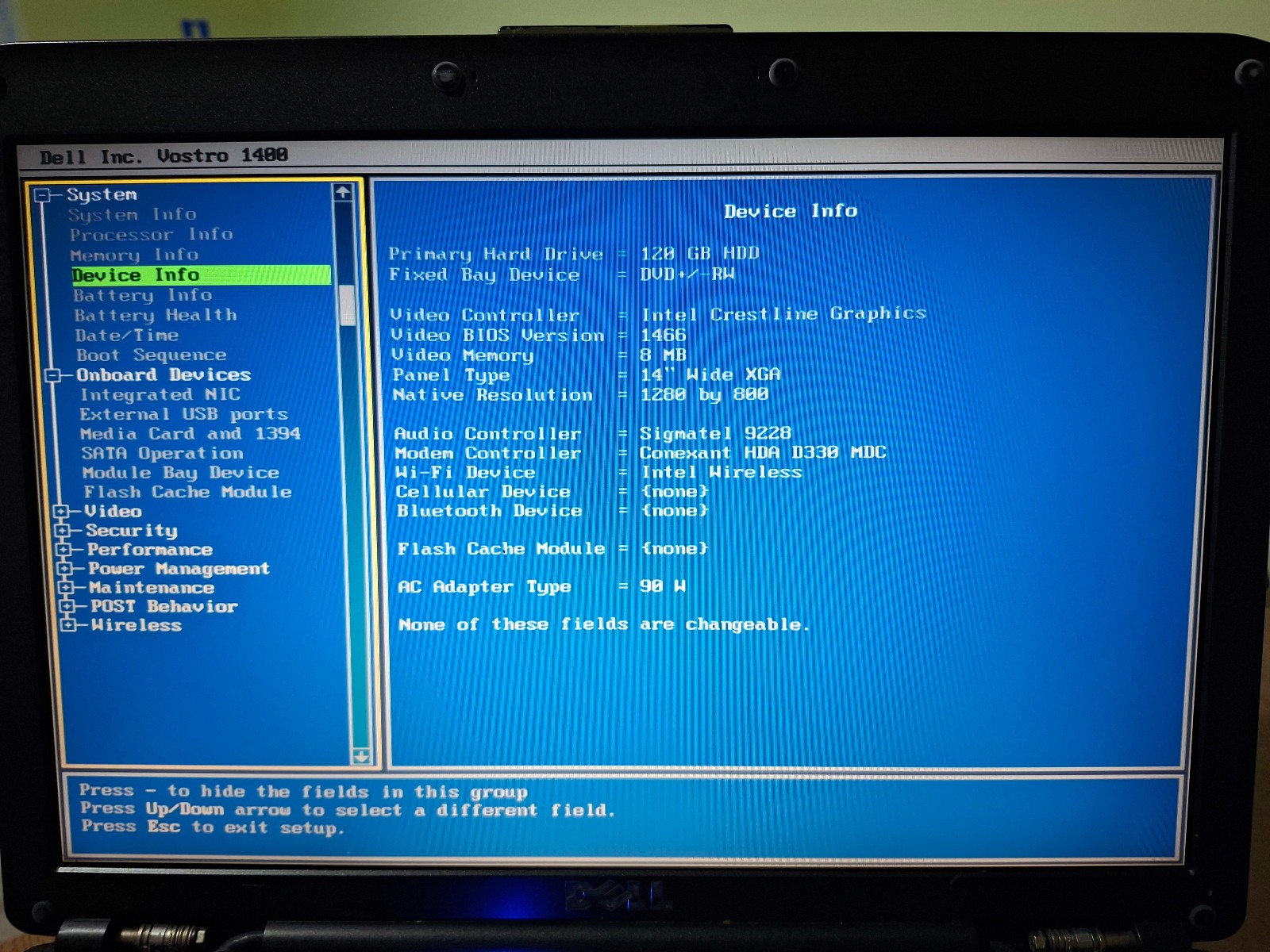Select highlighted Device Info entry
Screen dimensions: 1270x952
pos(201,275)
